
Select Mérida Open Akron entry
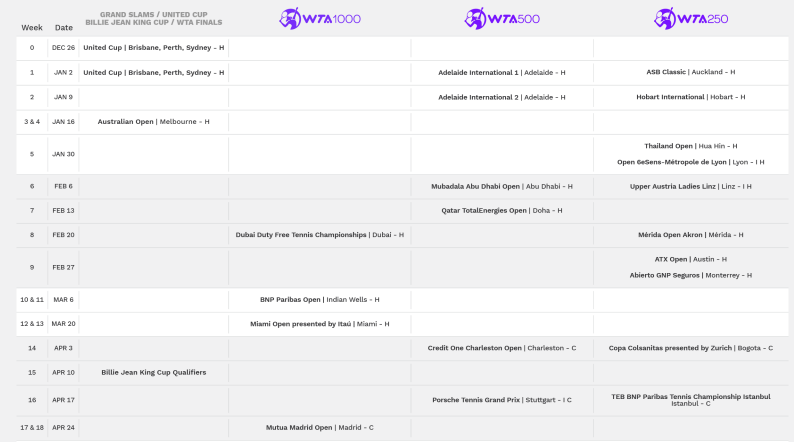tap(691, 235)
